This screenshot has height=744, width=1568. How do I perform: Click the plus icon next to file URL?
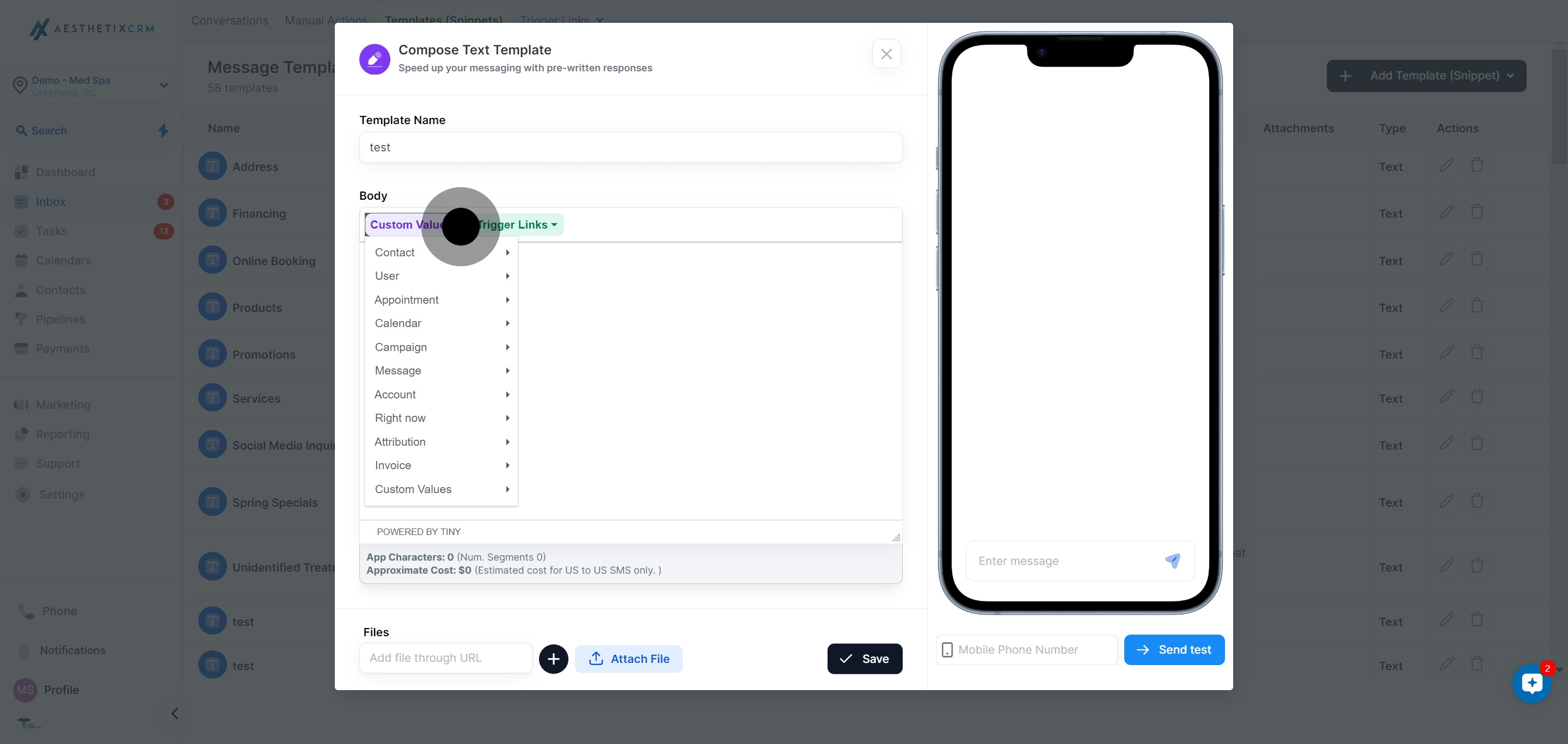tap(553, 659)
